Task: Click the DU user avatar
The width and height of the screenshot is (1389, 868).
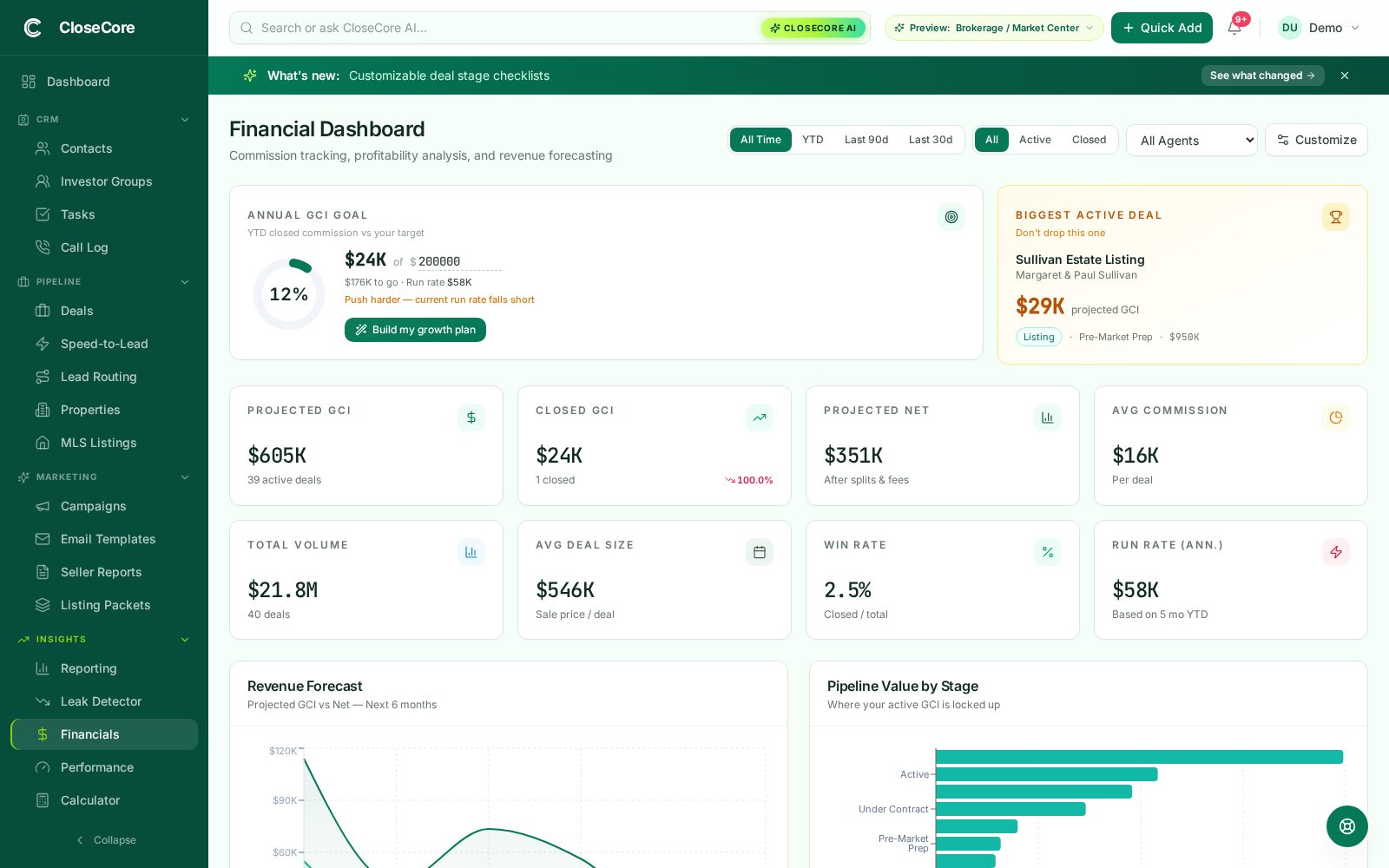Action: point(1290,28)
